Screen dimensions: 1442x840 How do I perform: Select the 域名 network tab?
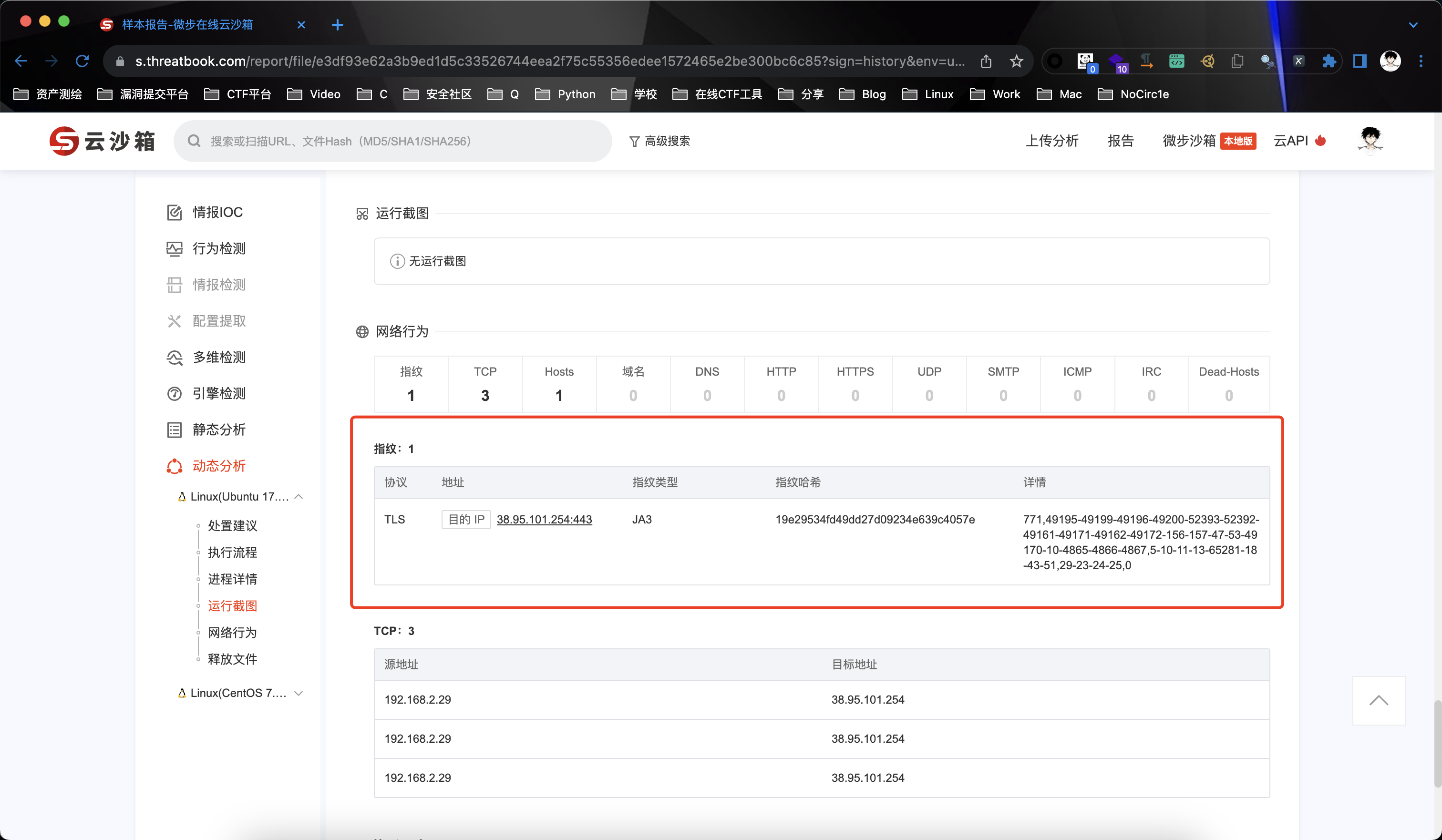[633, 383]
